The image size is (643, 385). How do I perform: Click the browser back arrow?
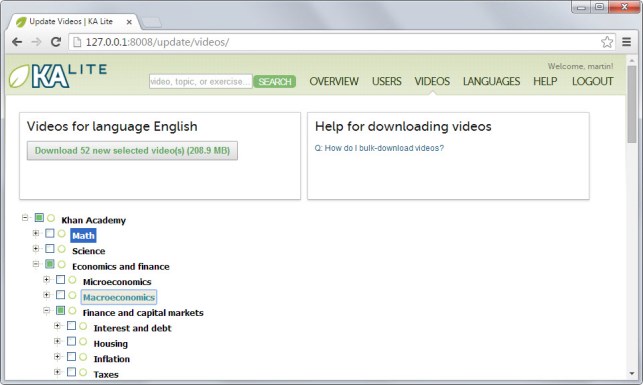[17, 42]
